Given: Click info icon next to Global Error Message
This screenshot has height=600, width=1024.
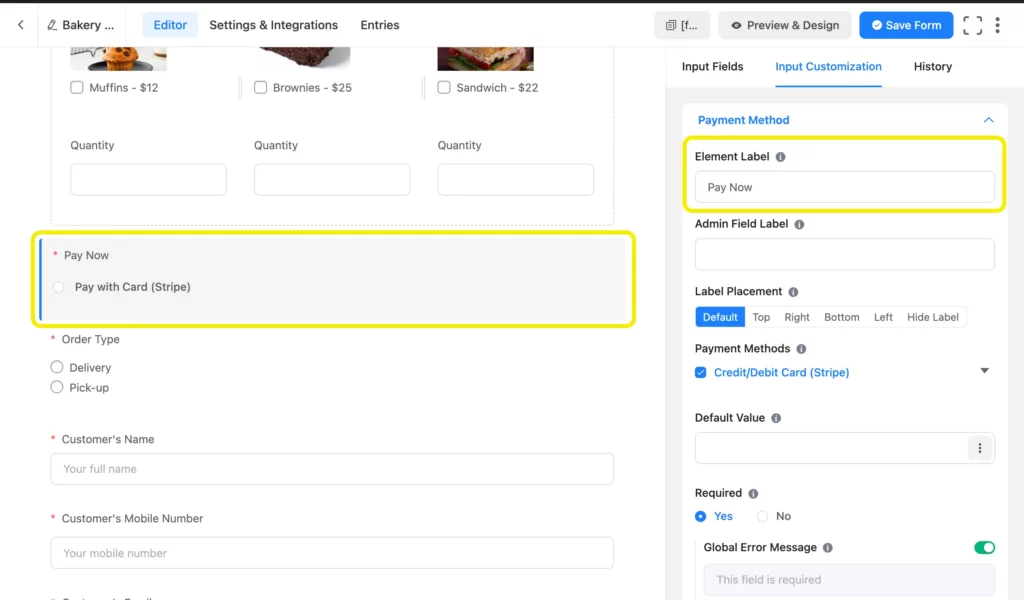Looking at the screenshot, I should tap(828, 548).
